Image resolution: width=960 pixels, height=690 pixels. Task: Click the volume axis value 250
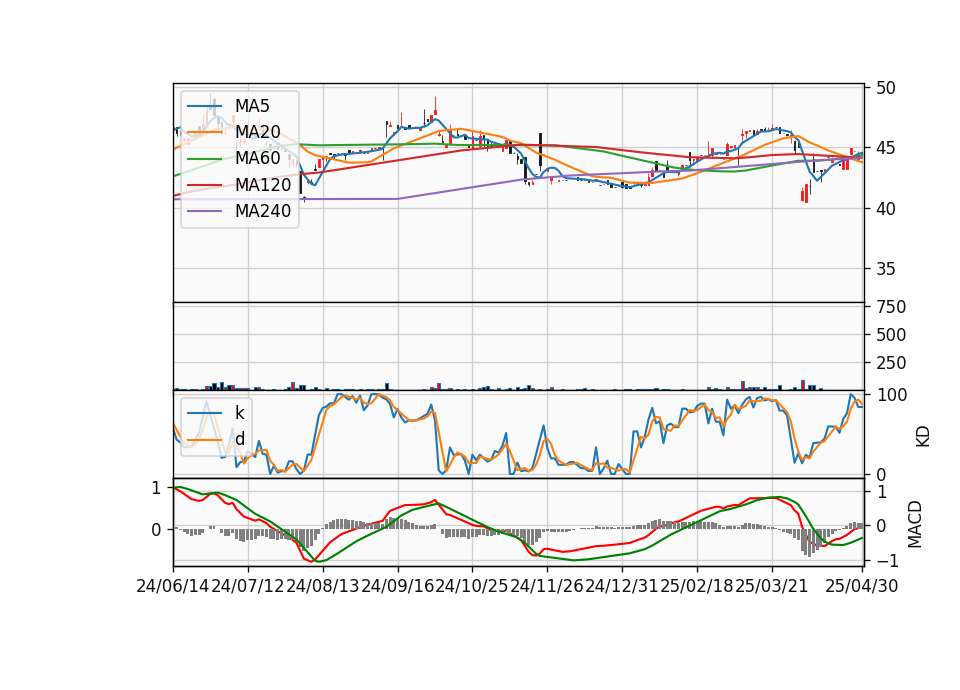891,363
